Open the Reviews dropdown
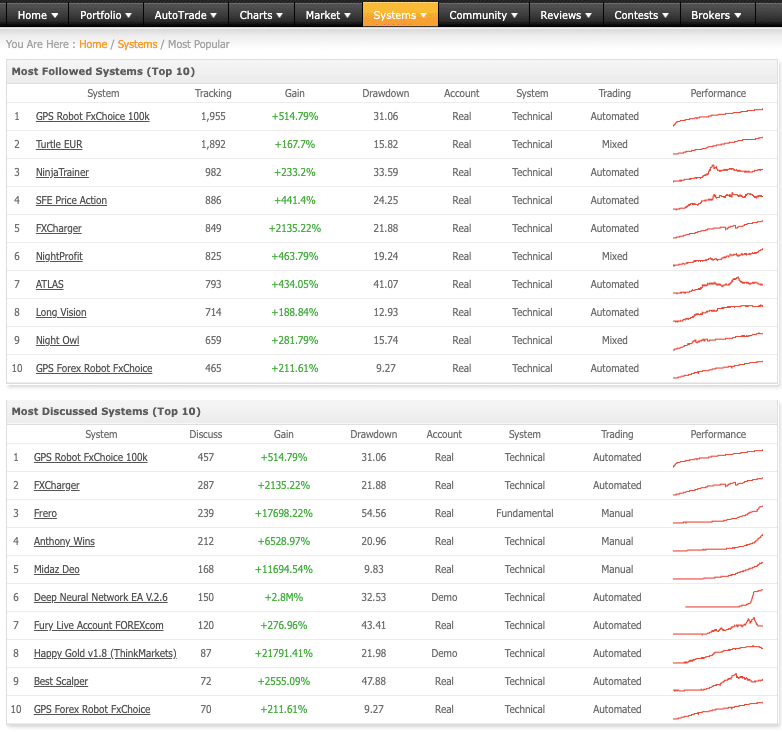Image resolution: width=782 pixels, height=732 pixels. 566,15
